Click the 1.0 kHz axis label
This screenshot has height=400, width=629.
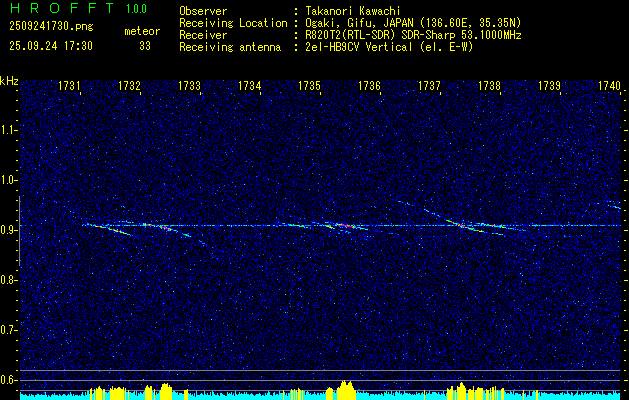(8, 180)
